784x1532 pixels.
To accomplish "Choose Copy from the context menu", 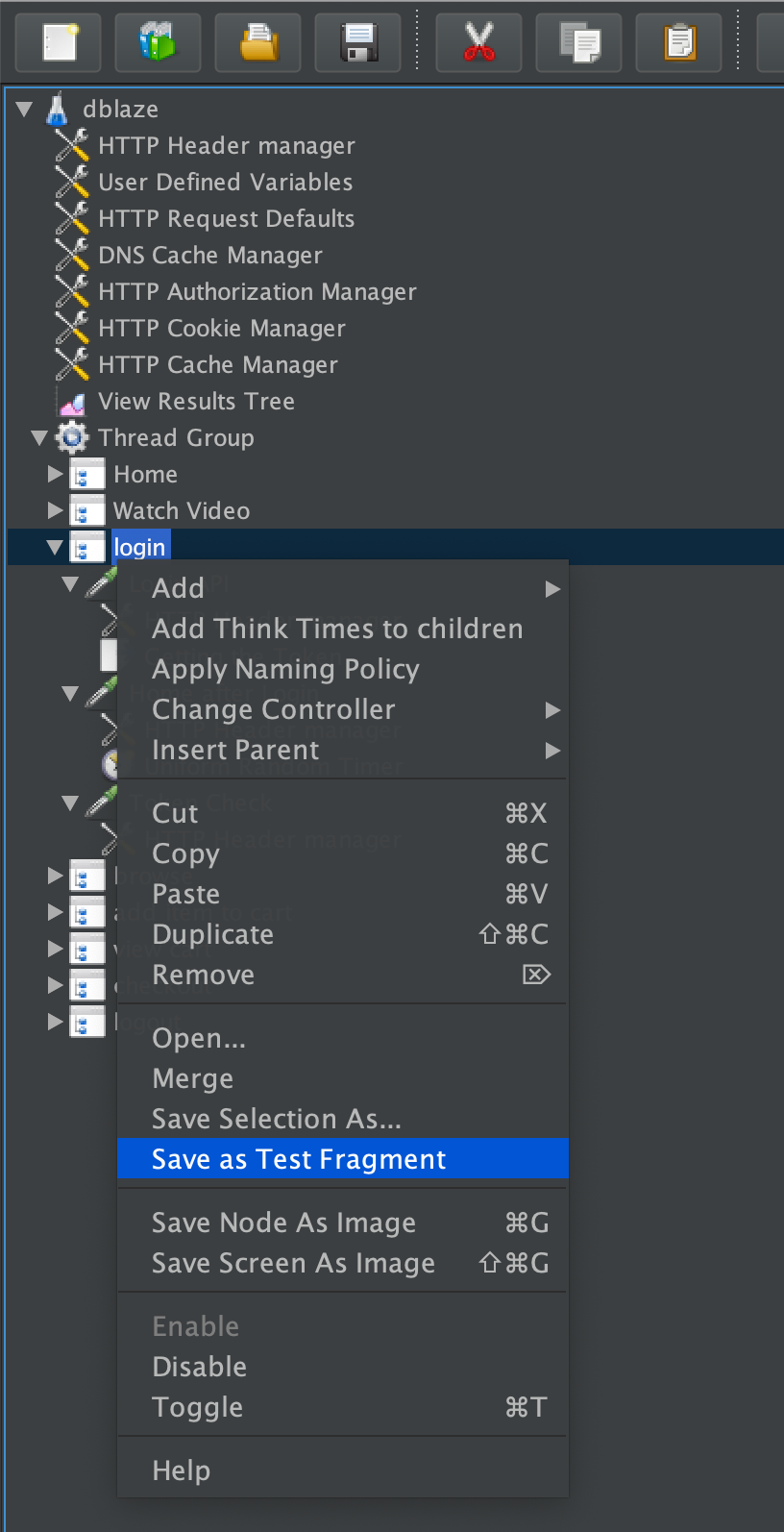I will point(343,853).
